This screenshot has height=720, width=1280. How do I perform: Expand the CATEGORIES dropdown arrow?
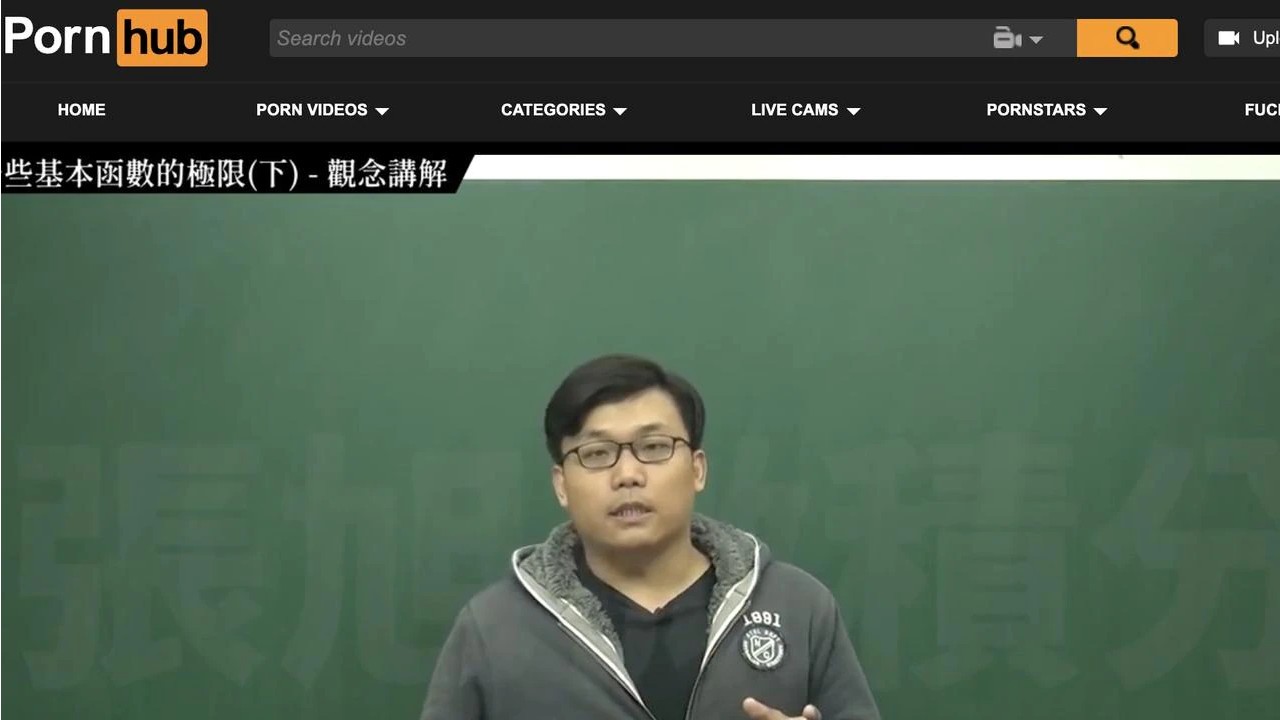coord(620,111)
